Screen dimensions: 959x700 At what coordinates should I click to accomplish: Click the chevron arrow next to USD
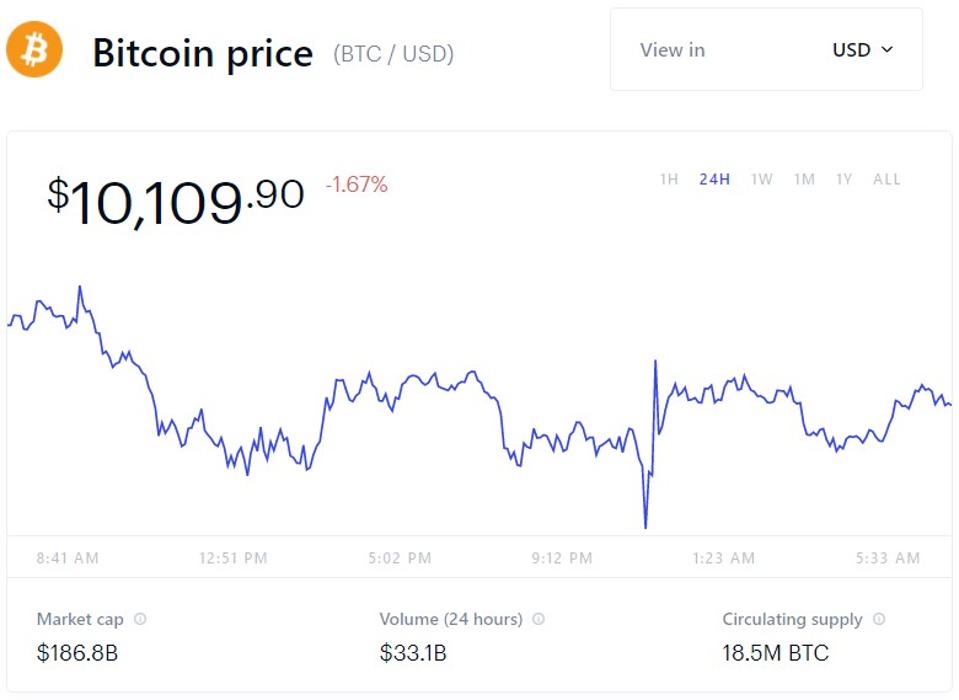point(886,50)
